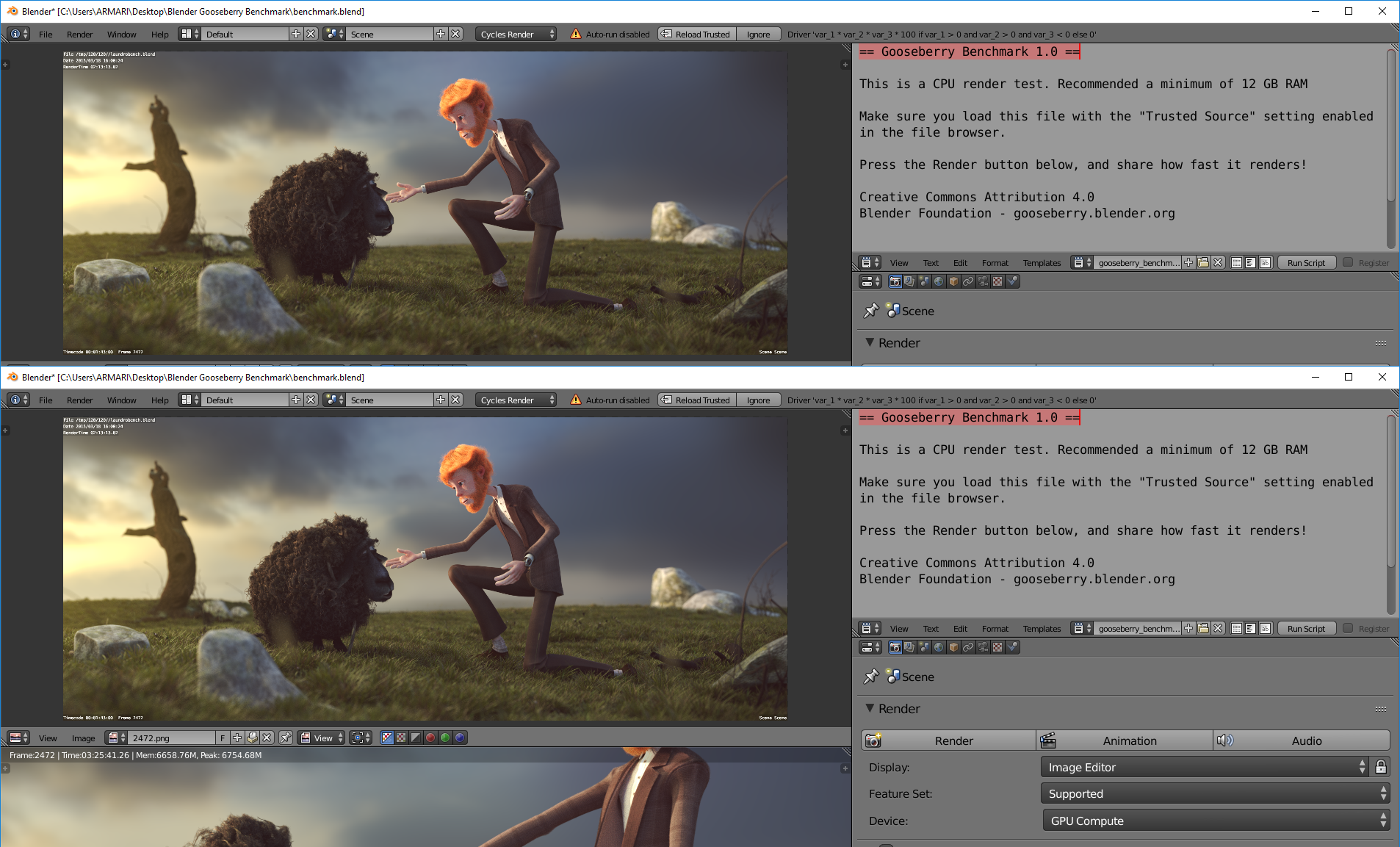This screenshot has width=1400, height=847.
Task: Toggle pin for Scene properties in bottom window
Action: [871, 677]
